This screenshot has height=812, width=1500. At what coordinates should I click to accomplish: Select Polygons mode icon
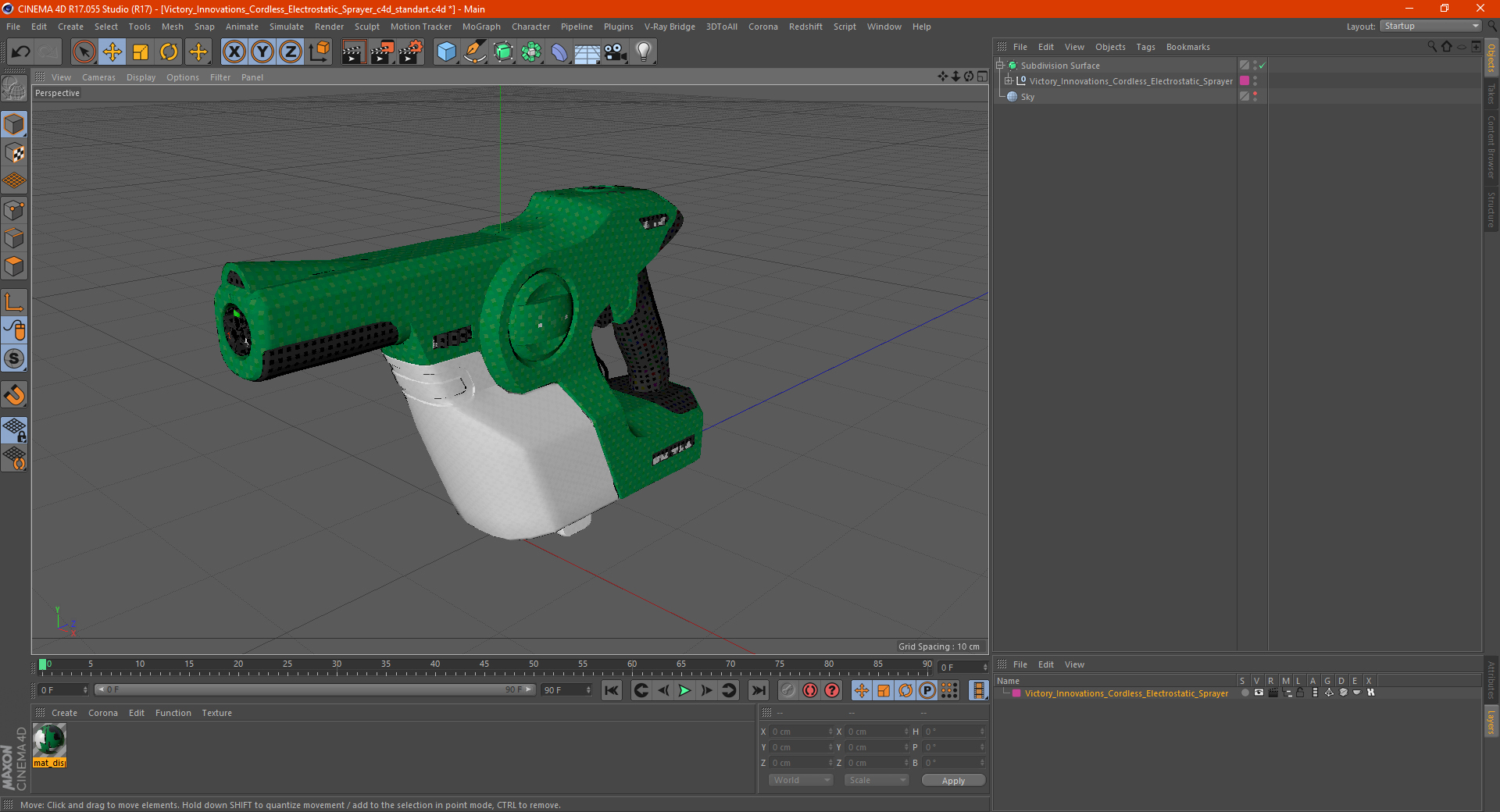click(14, 266)
